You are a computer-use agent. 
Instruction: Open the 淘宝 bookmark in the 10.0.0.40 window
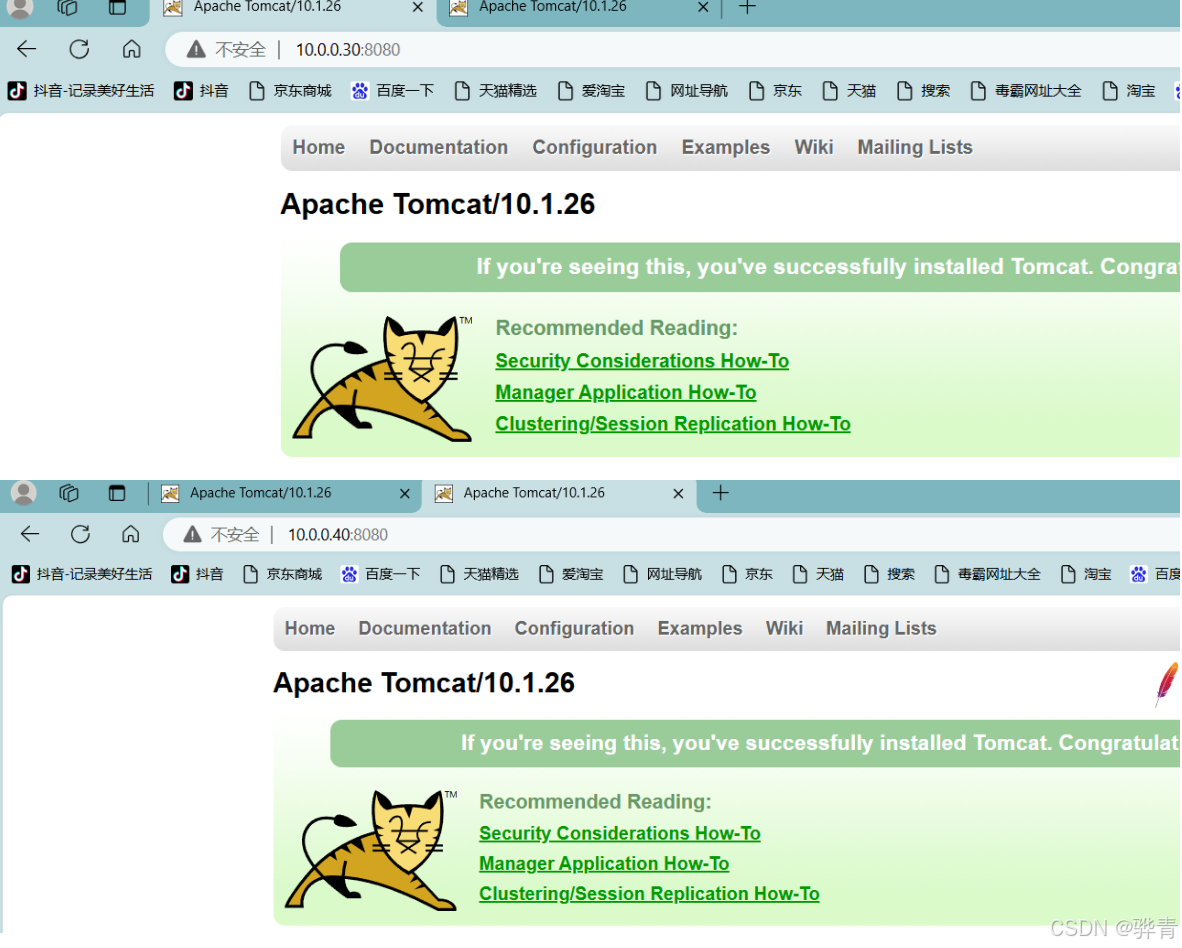coord(1086,575)
